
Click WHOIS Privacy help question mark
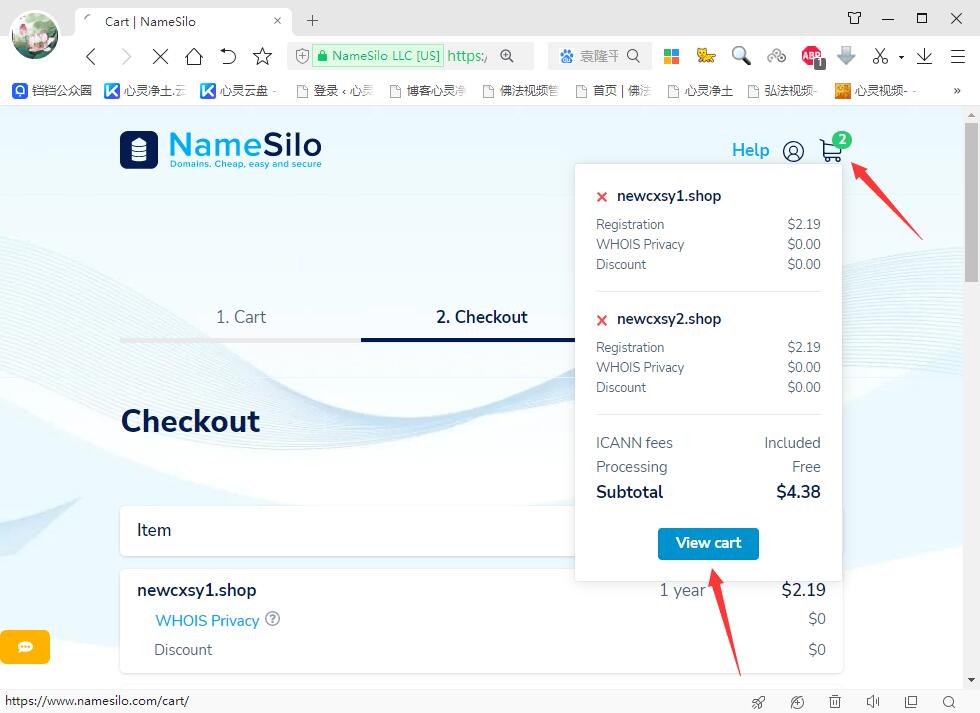coord(272,619)
